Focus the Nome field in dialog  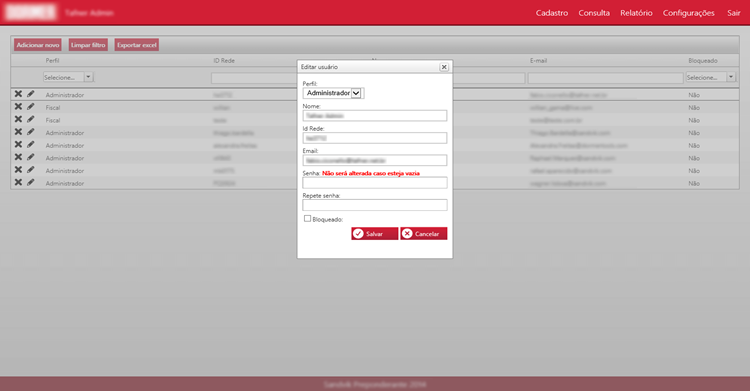pyautogui.click(x=375, y=116)
